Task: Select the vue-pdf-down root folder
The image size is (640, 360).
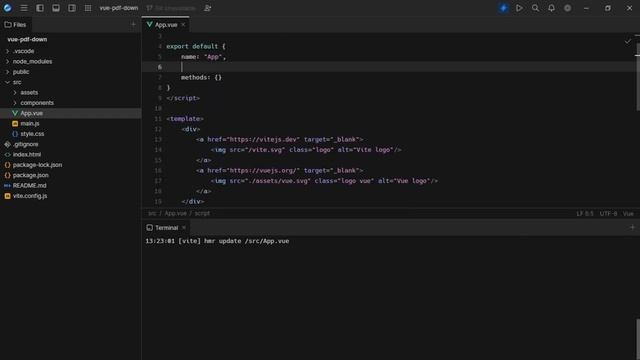Action: pos(27,40)
